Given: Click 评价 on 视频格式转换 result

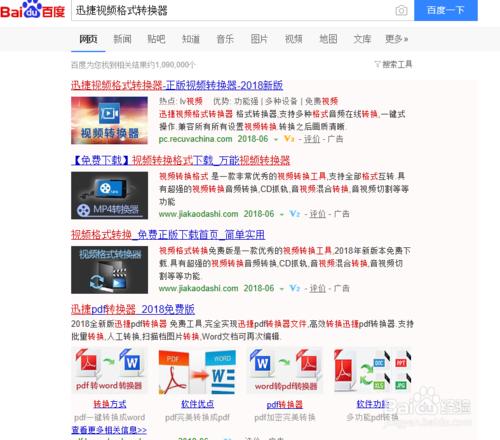Looking at the screenshot, I should tap(318, 288).
